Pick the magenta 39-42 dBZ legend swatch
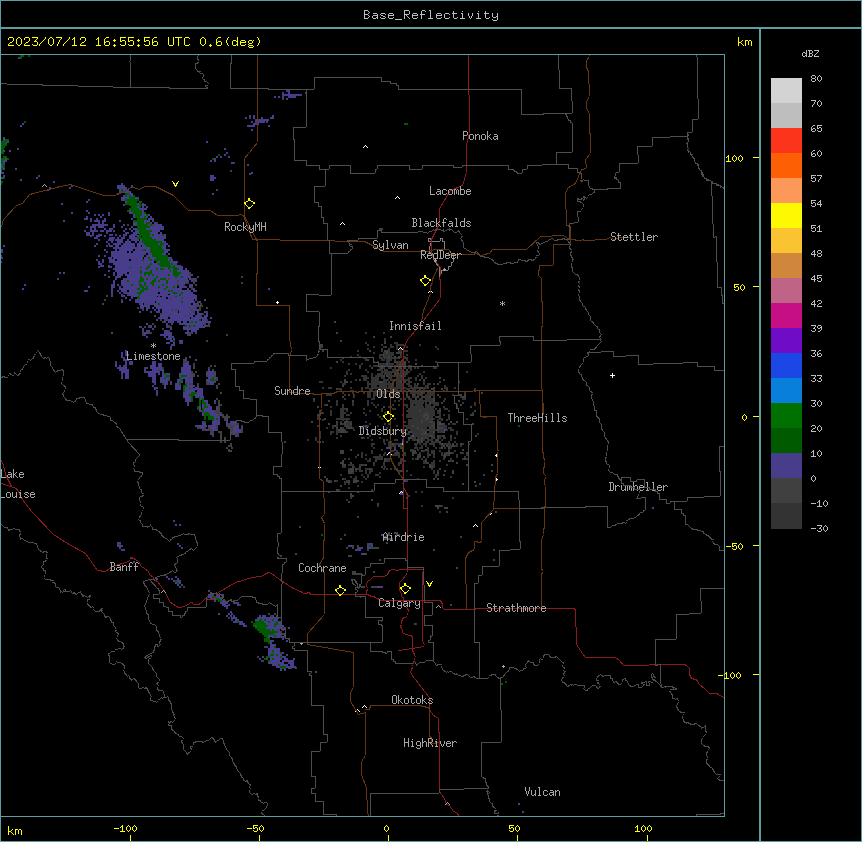The width and height of the screenshot is (862, 842). point(786,315)
